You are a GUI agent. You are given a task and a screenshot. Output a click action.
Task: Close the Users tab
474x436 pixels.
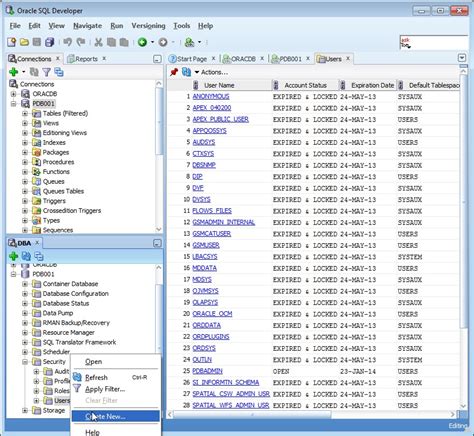click(x=348, y=58)
